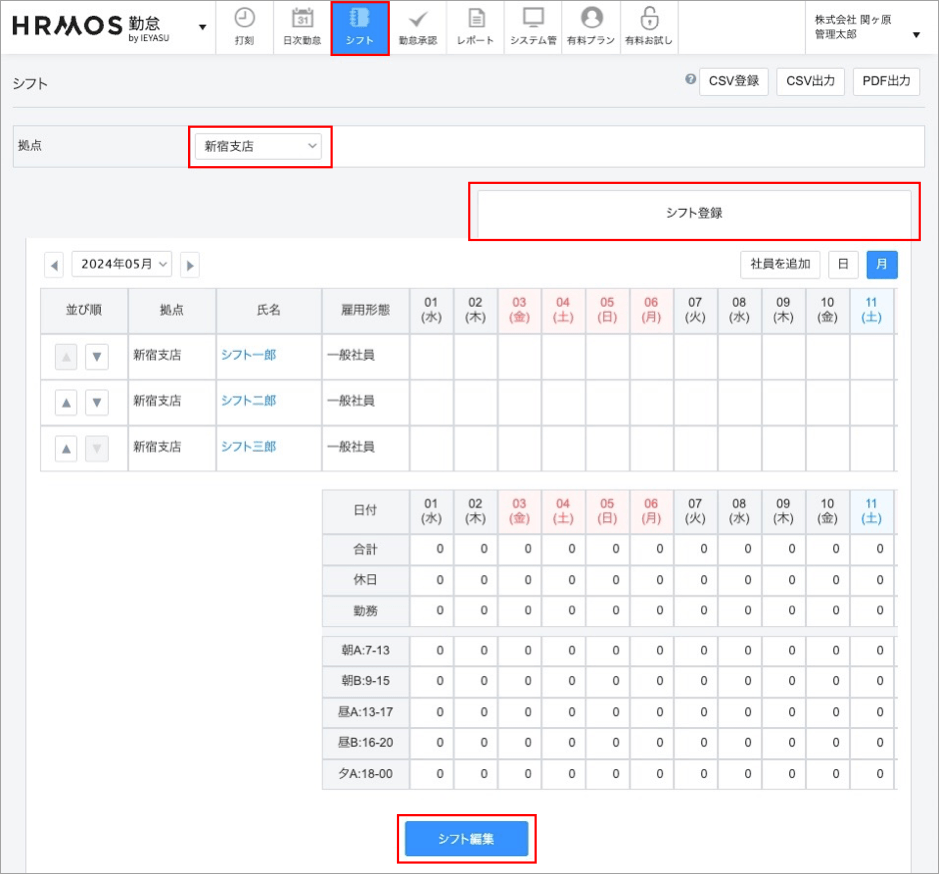Click the シフト編集 button
This screenshot has width=939, height=874.
(466, 839)
